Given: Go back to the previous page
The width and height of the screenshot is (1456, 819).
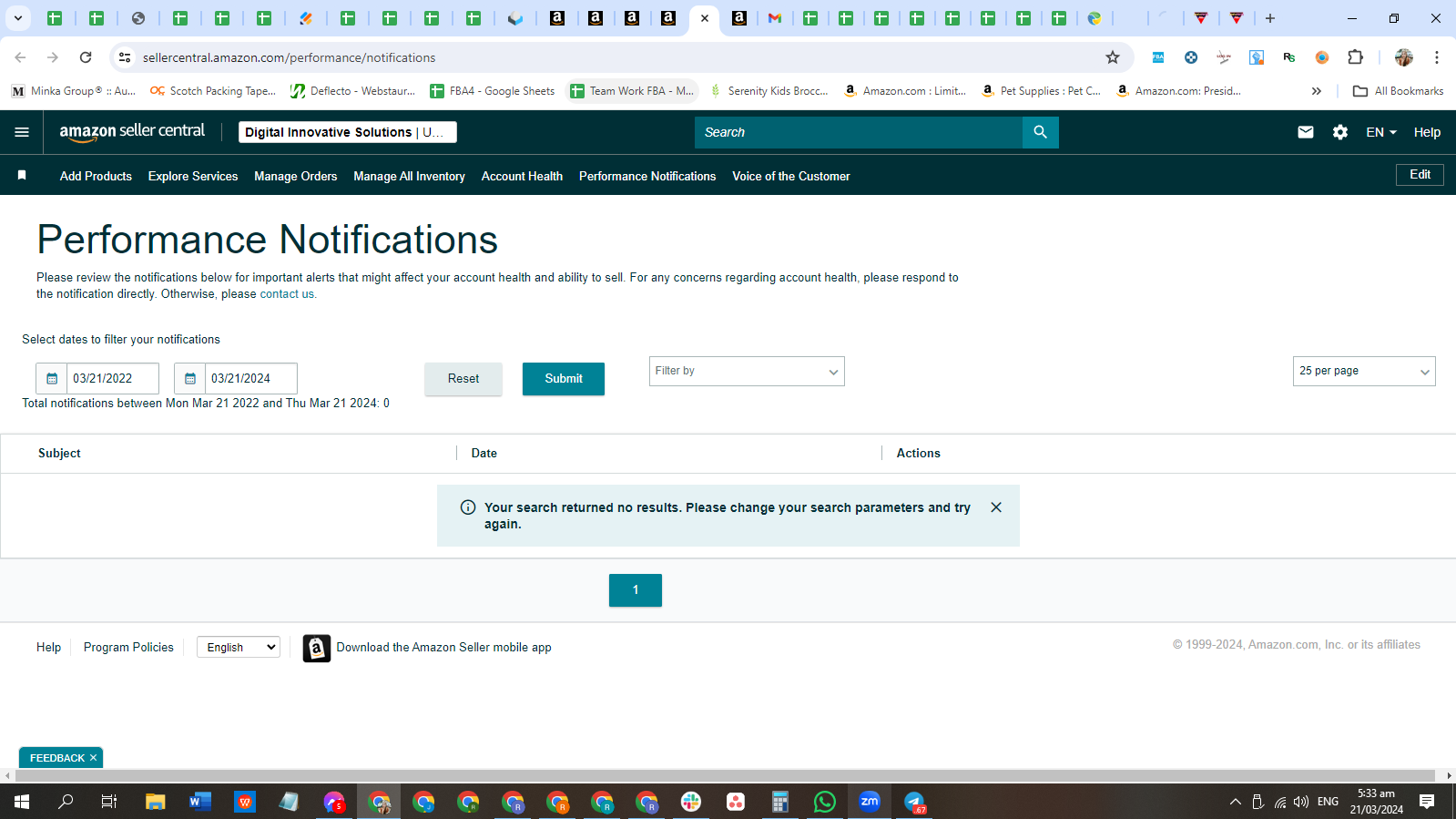Looking at the screenshot, I should [20, 57].
